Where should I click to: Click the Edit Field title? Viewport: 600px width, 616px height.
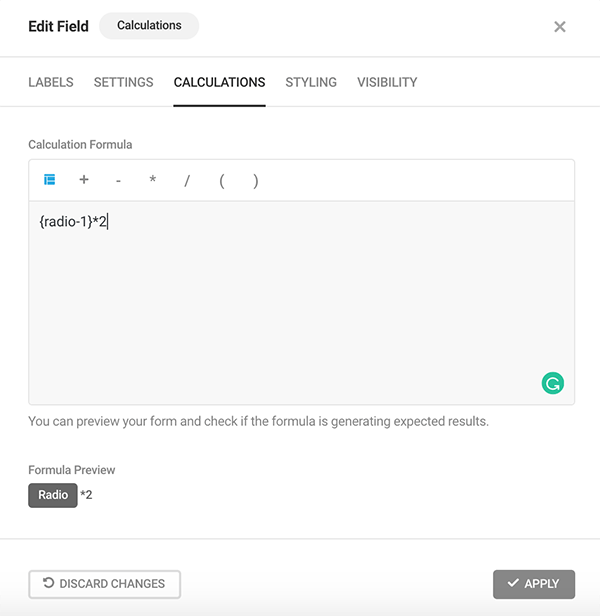(x=58, y=26)
